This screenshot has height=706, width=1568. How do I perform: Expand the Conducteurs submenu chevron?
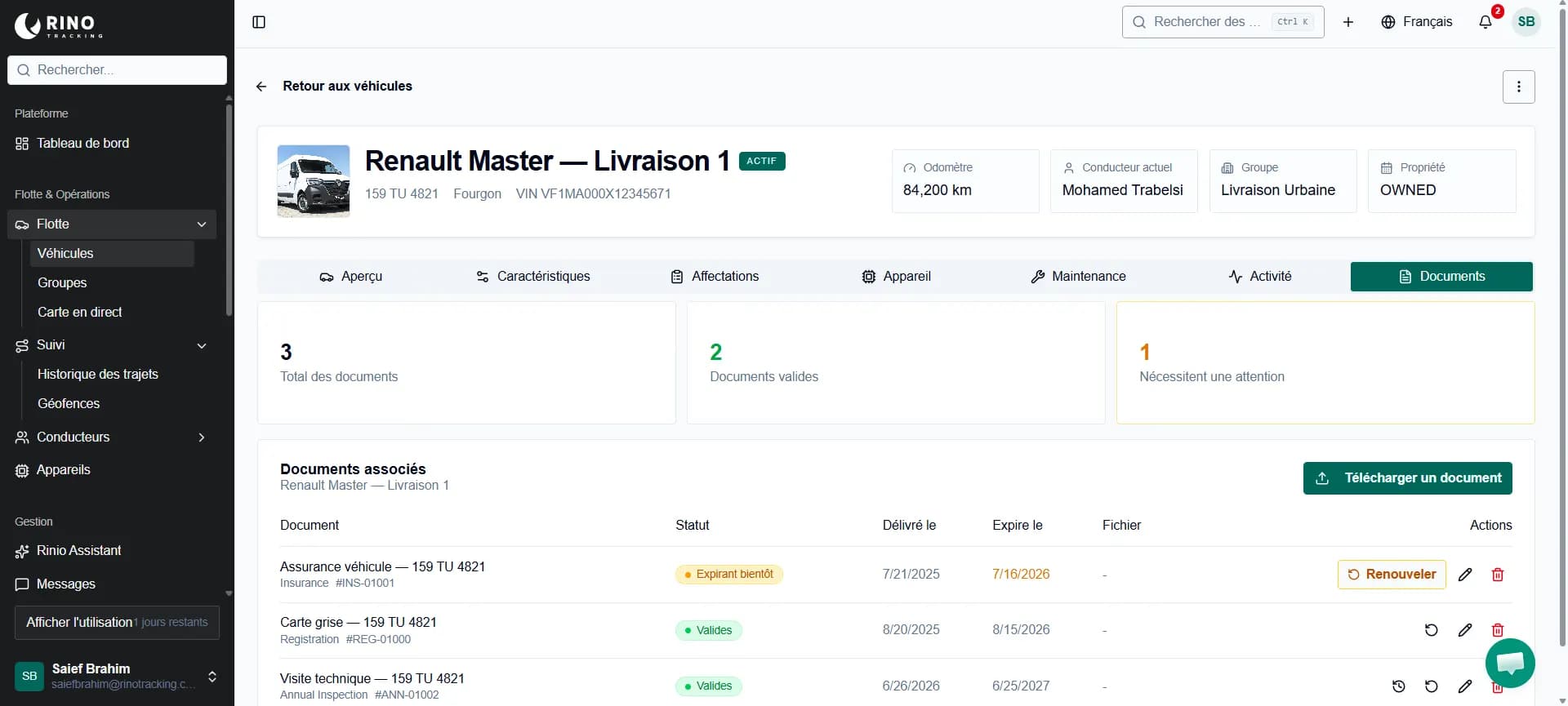tap(202, 437)
